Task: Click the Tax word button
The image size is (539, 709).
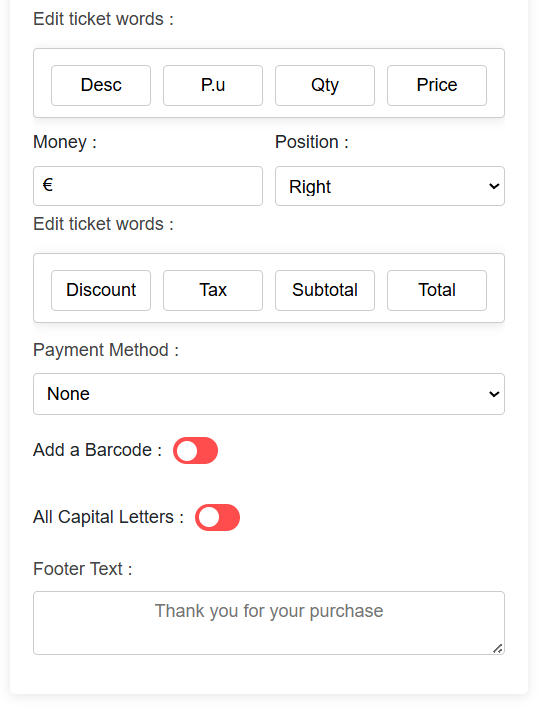Action: (213, 290)
